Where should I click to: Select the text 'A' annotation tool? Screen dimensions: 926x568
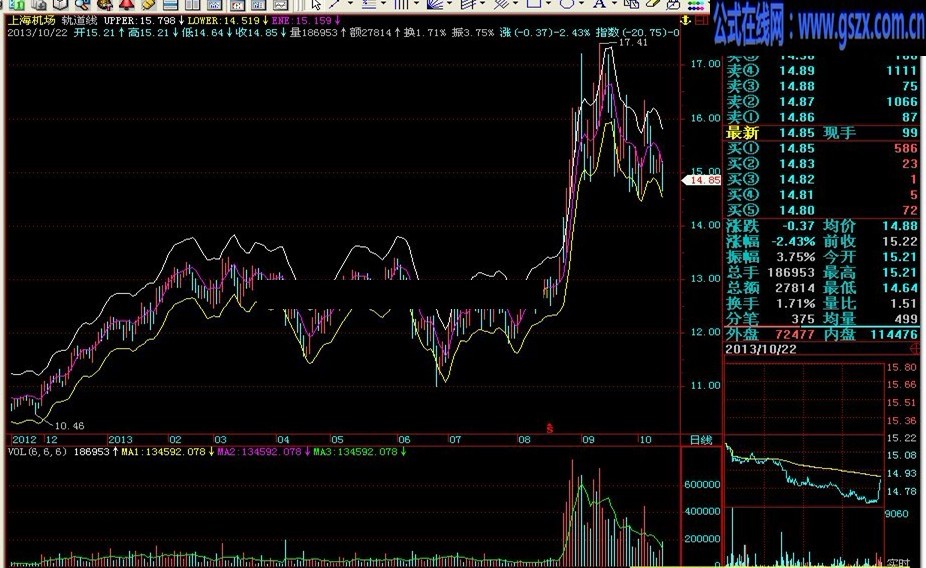tap(599, 4)
